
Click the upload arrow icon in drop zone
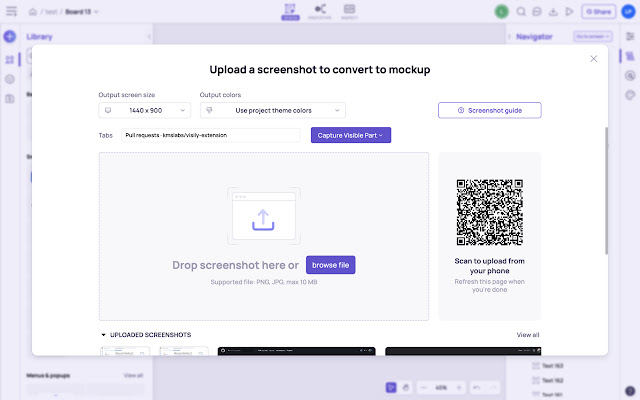[x=263, y=220]
